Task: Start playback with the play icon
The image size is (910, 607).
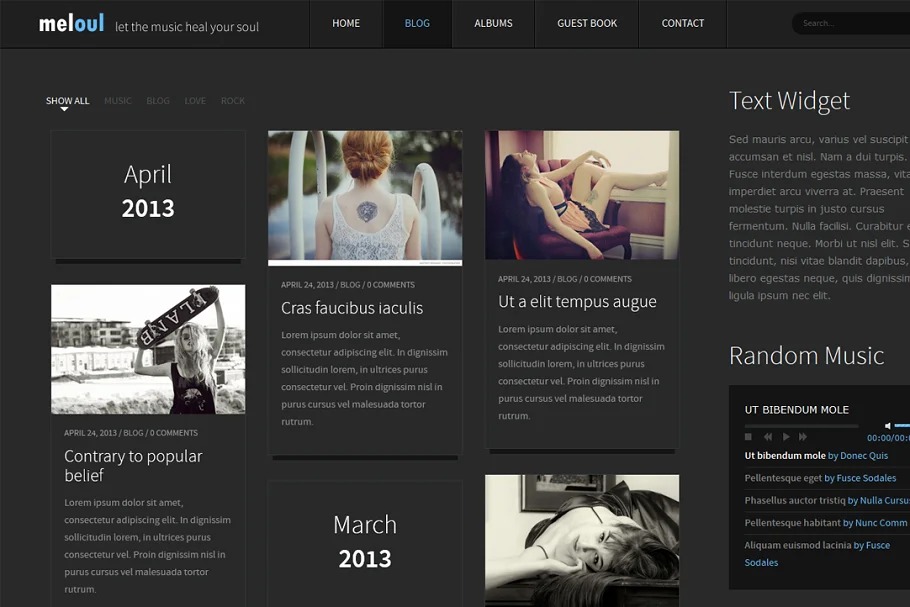Action: (786, 437)
